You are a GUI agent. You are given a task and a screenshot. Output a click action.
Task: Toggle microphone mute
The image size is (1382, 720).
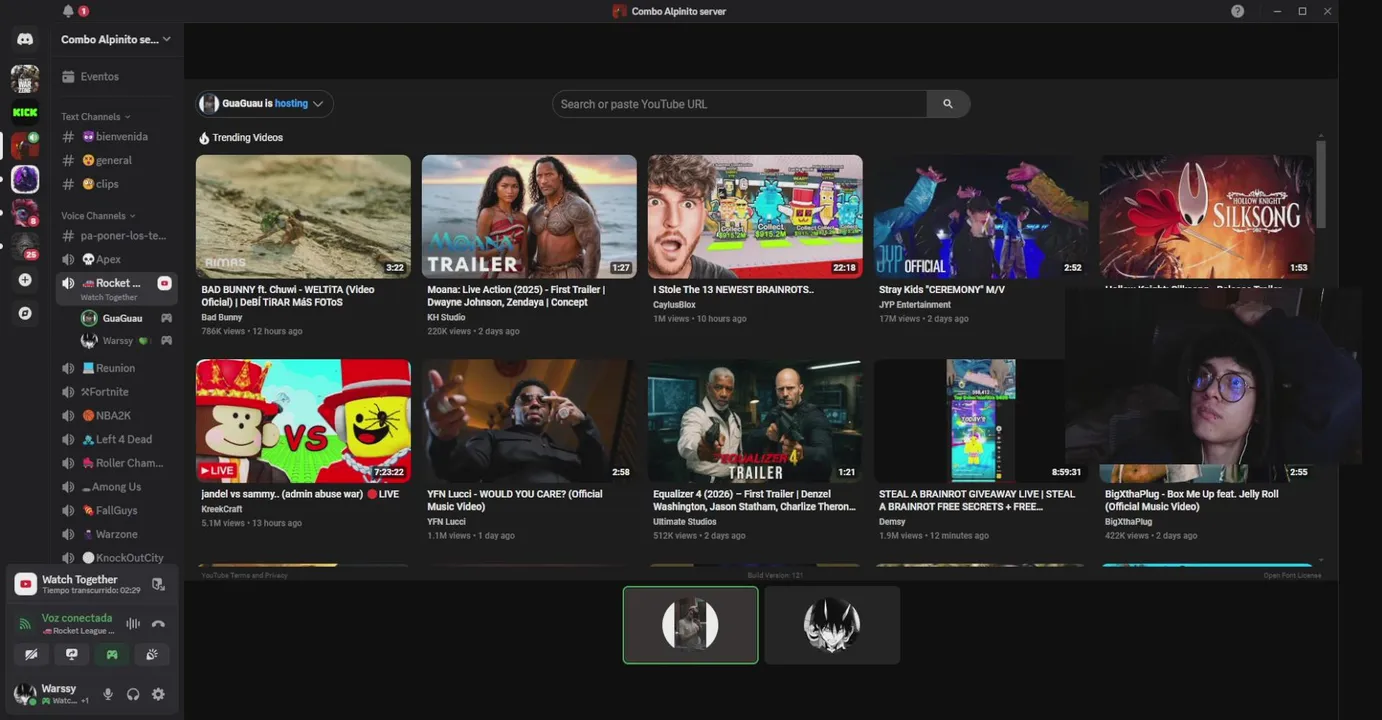tap(108, 694)
